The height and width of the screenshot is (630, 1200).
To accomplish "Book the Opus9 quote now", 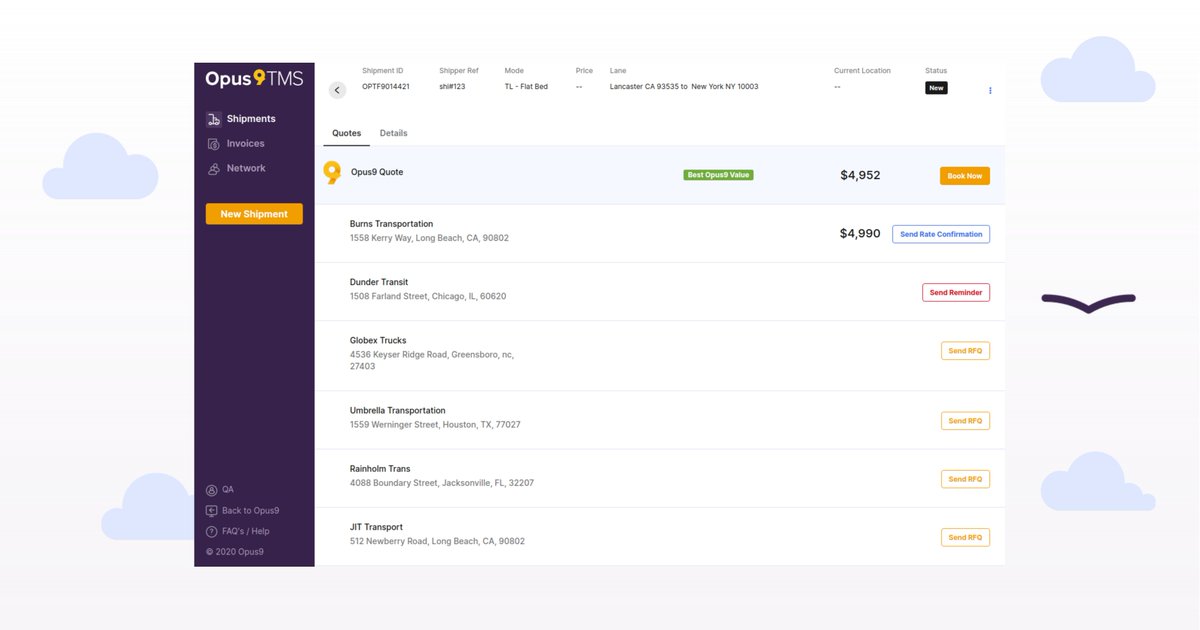I will point(965,176).
